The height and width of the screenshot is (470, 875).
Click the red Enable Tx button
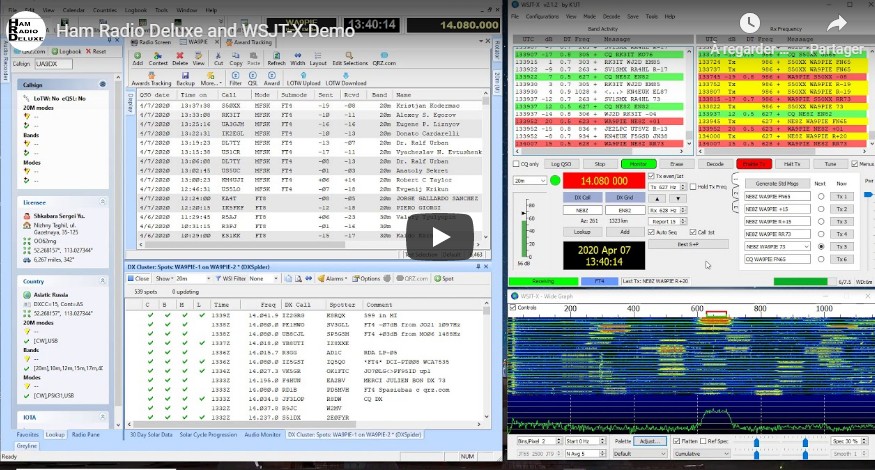[754, 164]
